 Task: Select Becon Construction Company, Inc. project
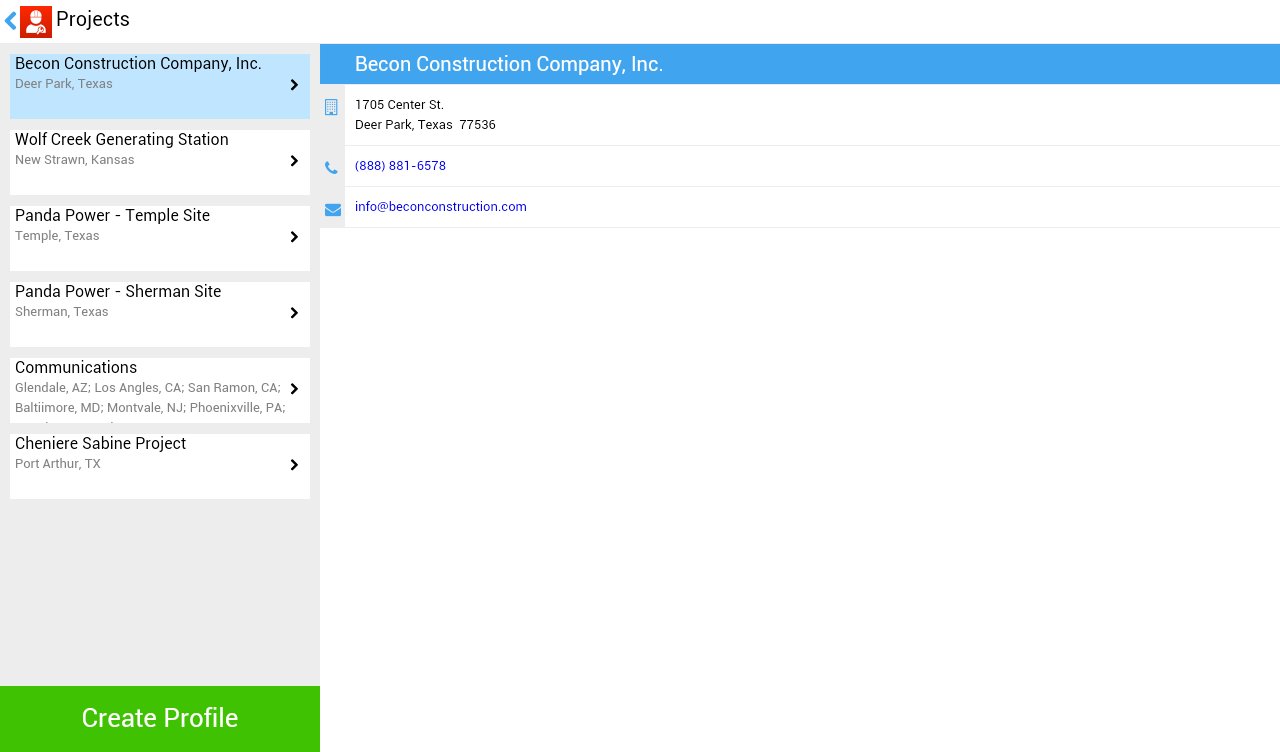[160, 86]
